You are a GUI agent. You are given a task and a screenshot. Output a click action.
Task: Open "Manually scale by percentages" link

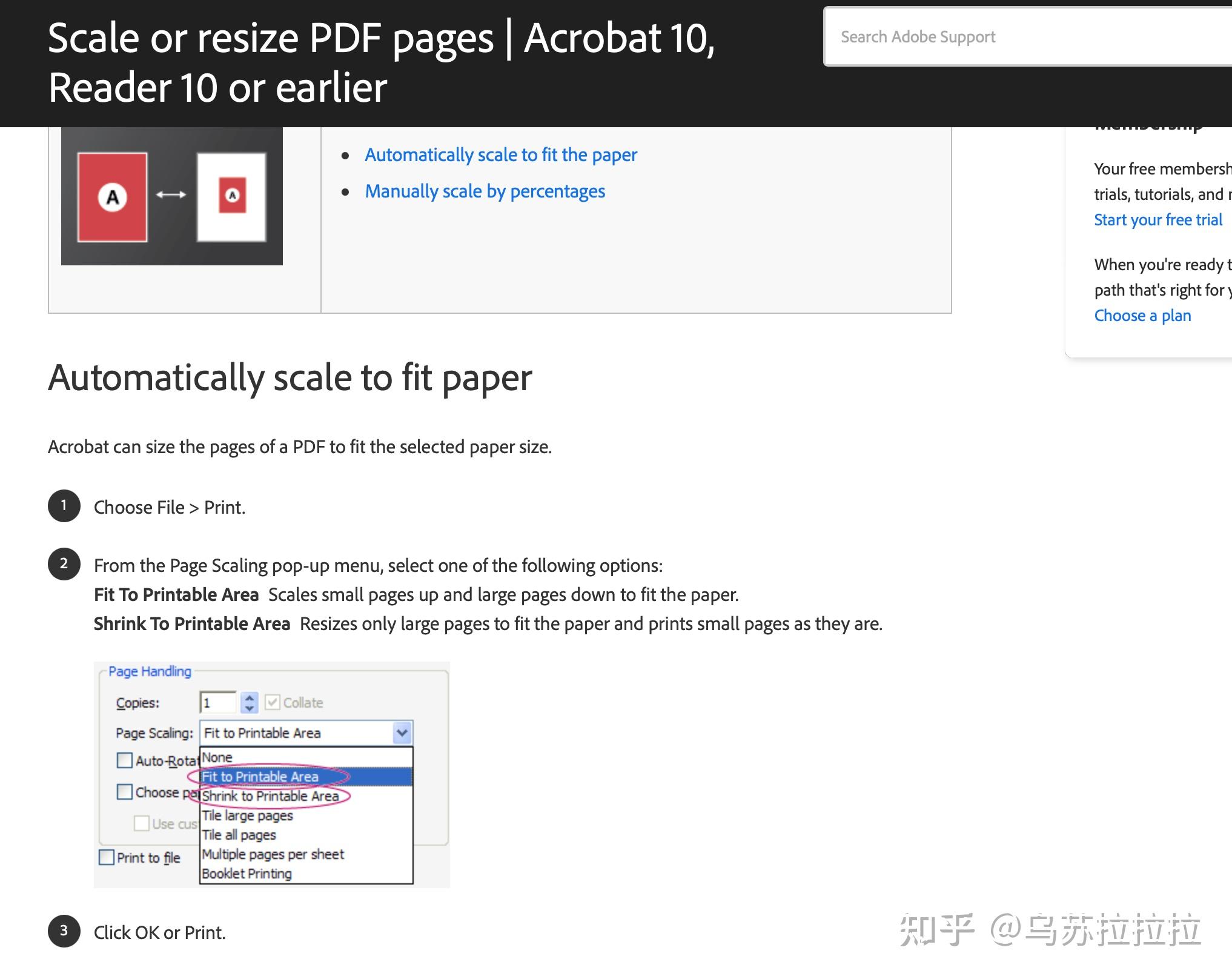[x=484, y=191]
